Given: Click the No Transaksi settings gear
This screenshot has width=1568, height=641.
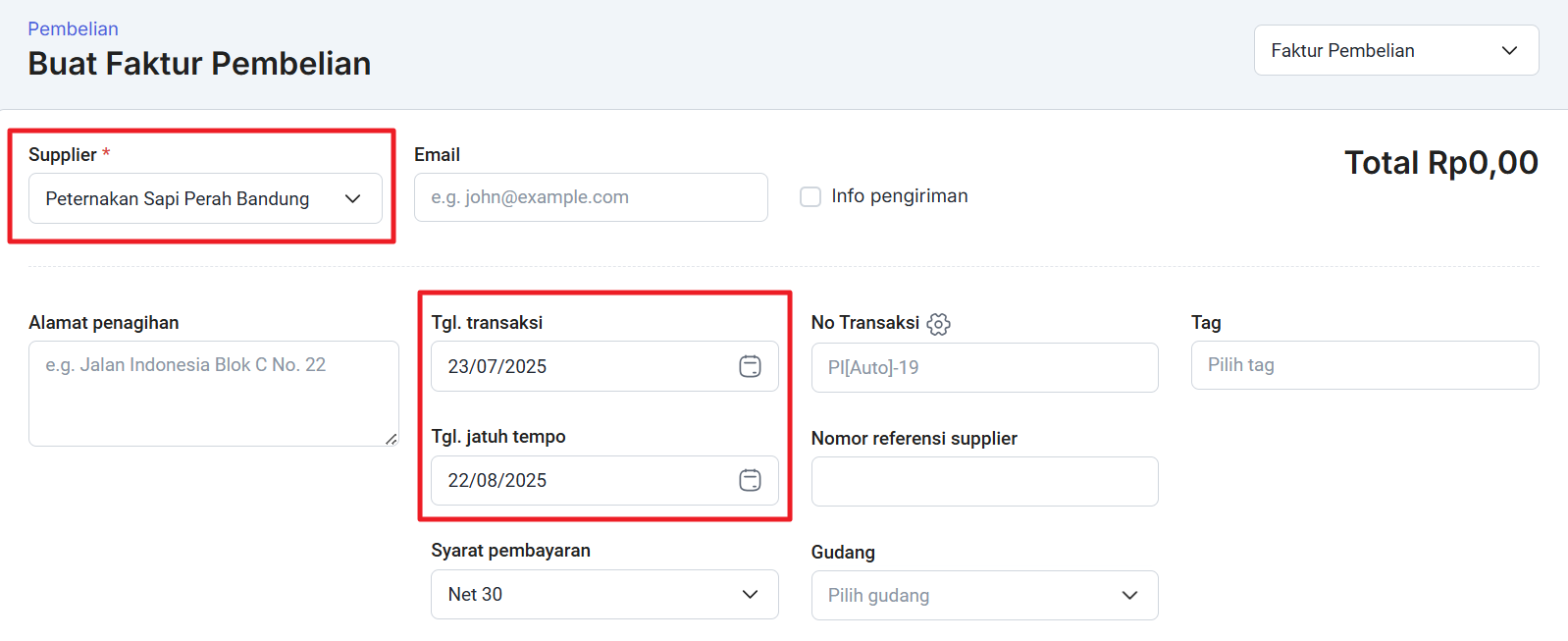Looking at the screenshot, I should pos(939,324).
